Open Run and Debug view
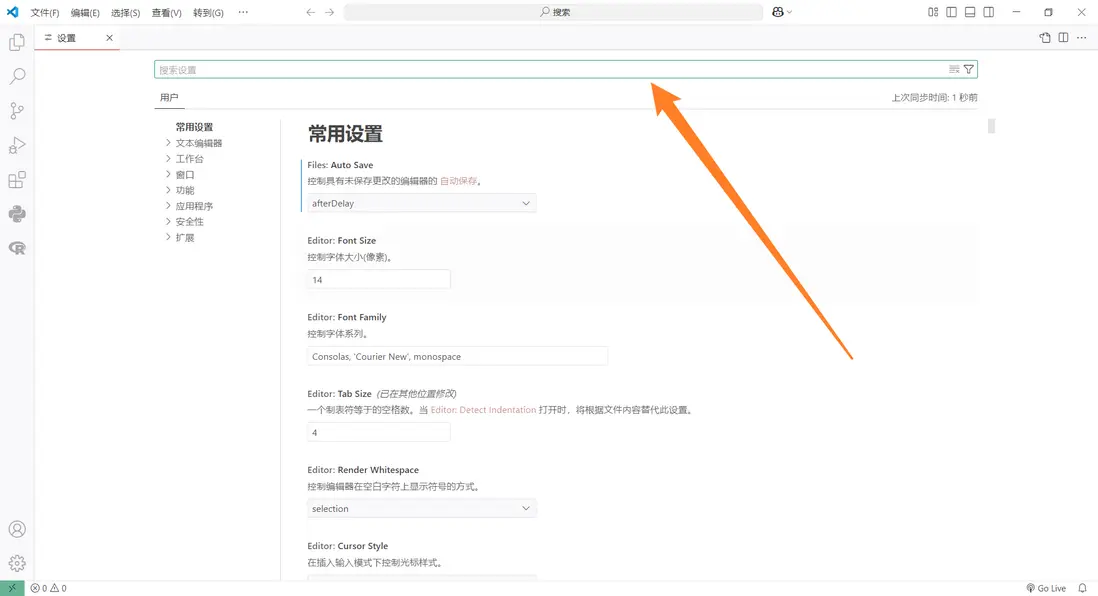Screen dimensions: 1098x596 (17, 145)
